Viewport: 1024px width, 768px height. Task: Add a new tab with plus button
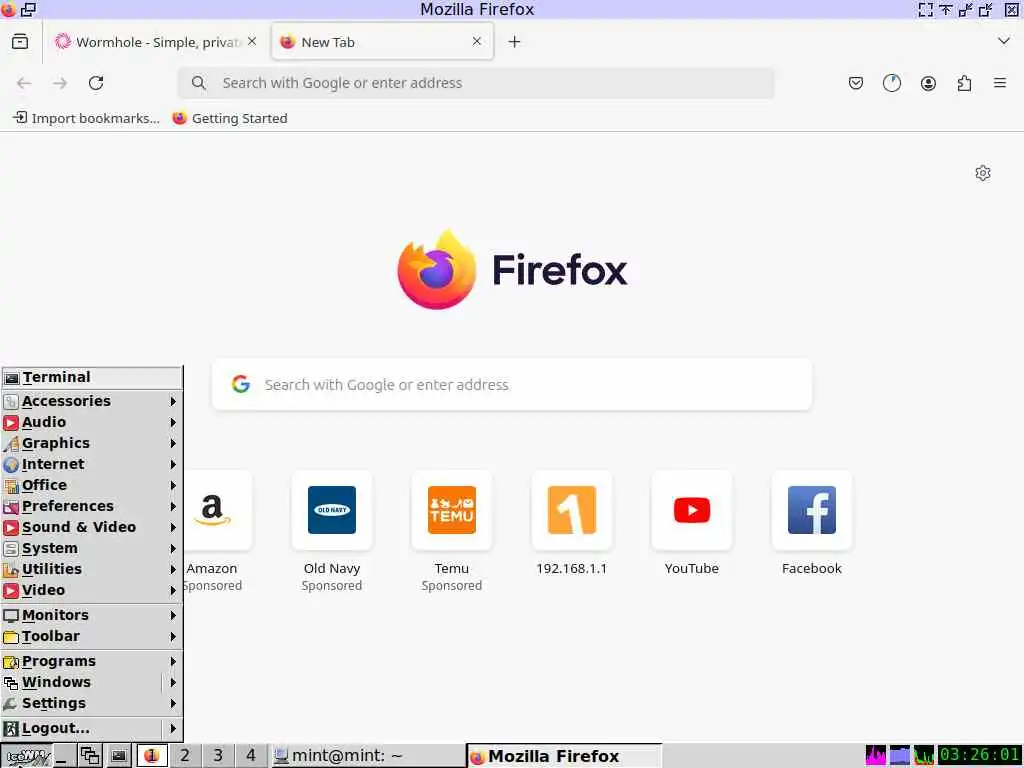tap(515, 42)
